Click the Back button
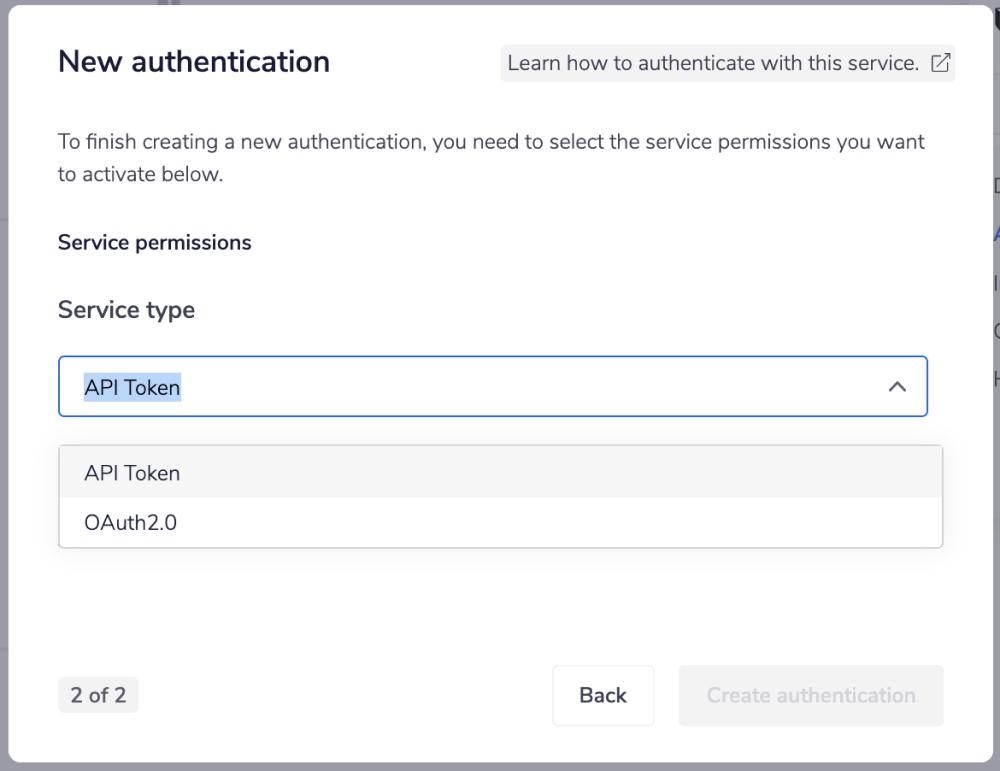 [603, 695]
